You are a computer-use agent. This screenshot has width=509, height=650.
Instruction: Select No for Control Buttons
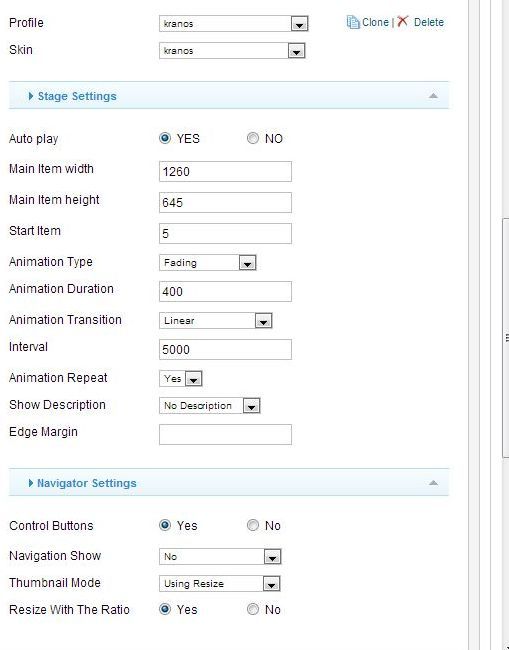tap(253, 525)
